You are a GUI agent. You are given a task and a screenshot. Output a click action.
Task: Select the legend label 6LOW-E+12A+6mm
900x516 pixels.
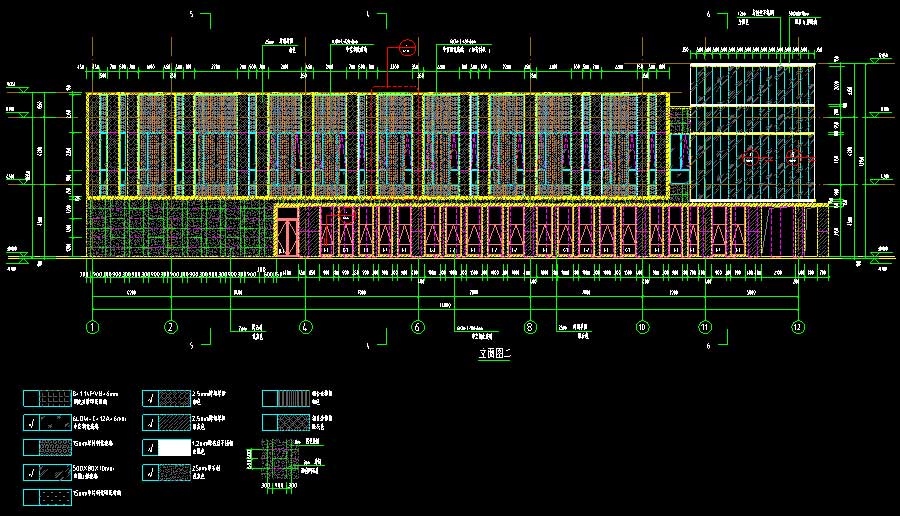coord(99,419)
